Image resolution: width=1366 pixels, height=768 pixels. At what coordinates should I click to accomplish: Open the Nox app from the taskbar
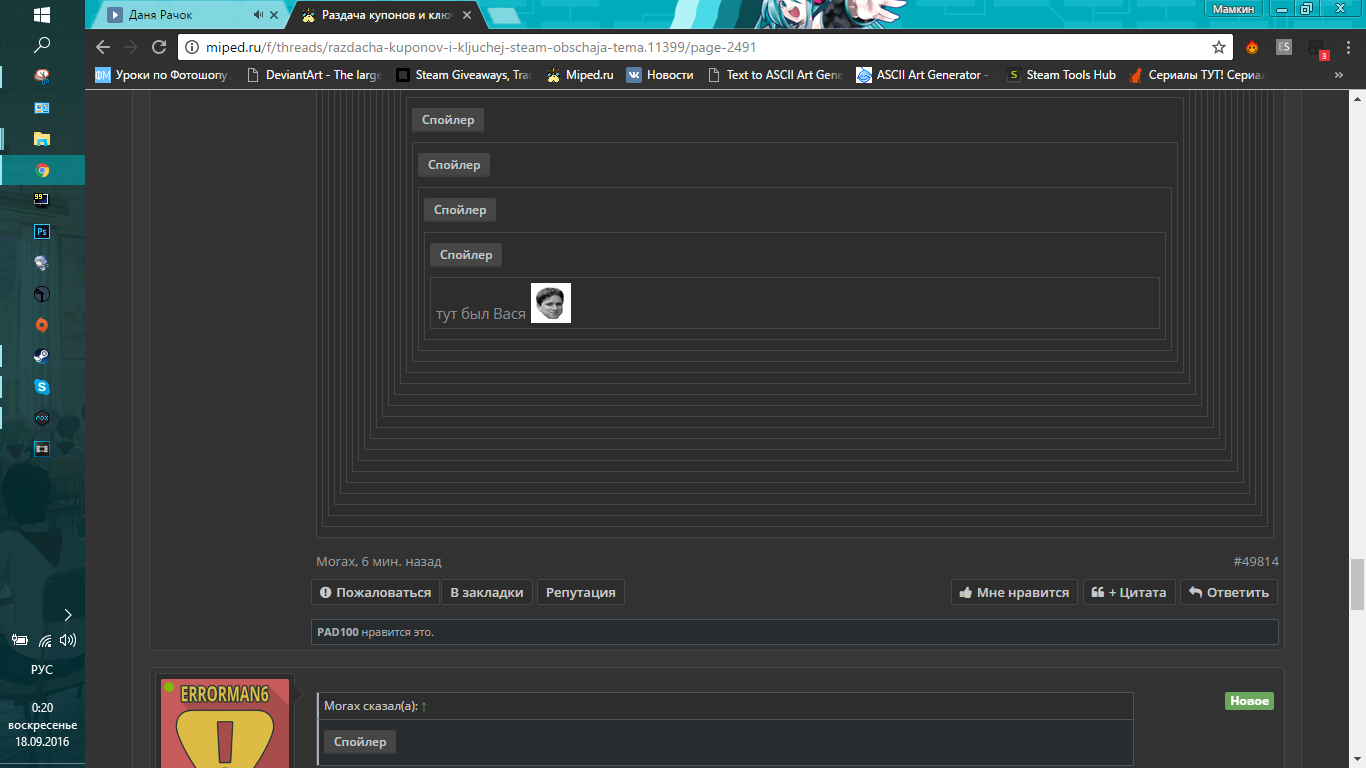pyautogui.click(x=42, y=418)
